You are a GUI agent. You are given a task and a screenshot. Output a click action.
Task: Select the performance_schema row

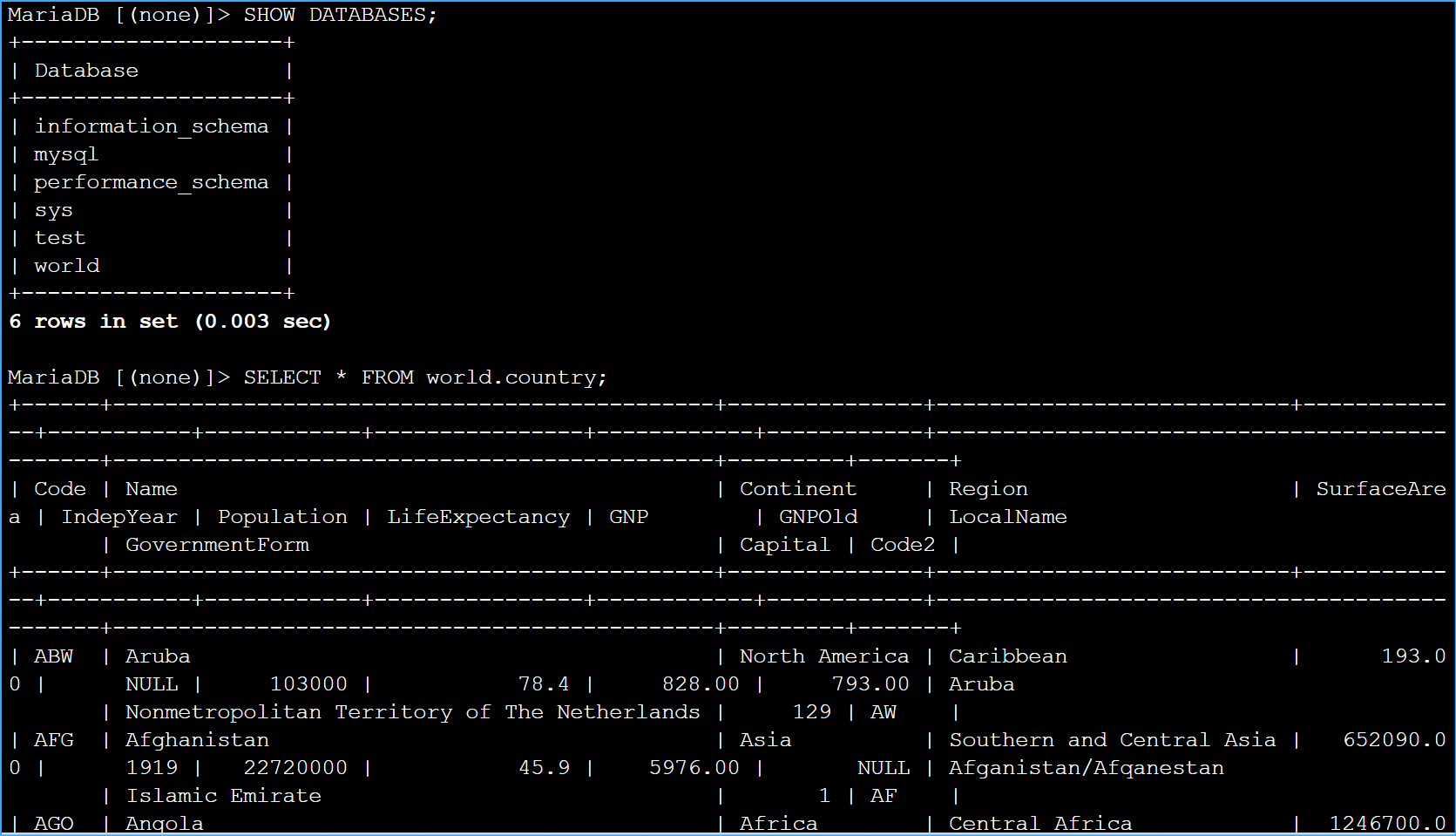[x=151, y=182]
